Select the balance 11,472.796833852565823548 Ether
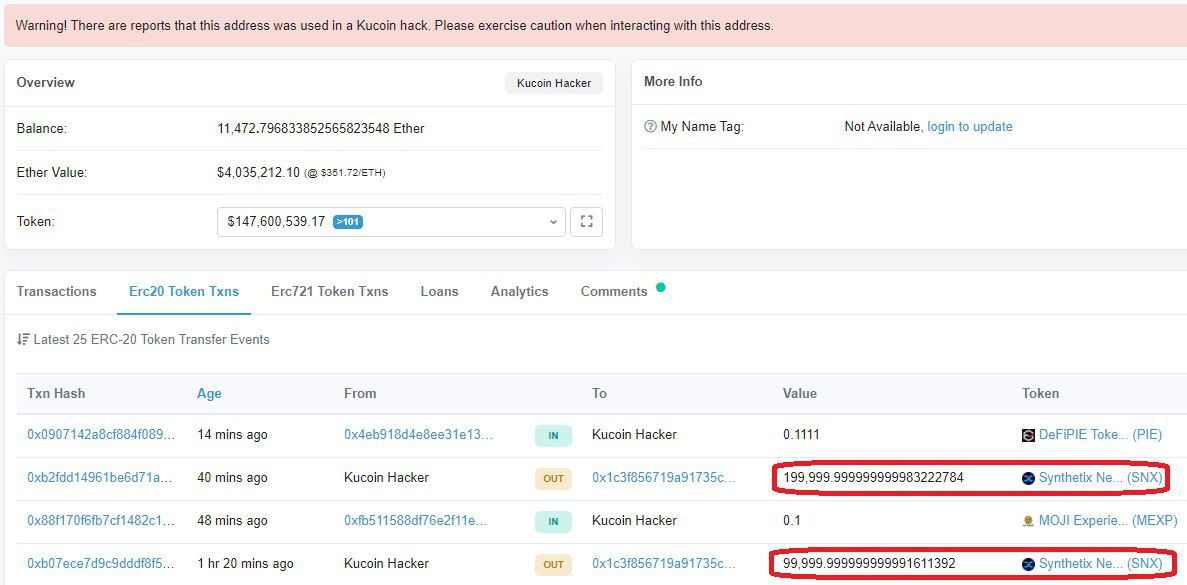This screenshot has height=585, width=1187. pyautogui.click(x=321, y=129)
